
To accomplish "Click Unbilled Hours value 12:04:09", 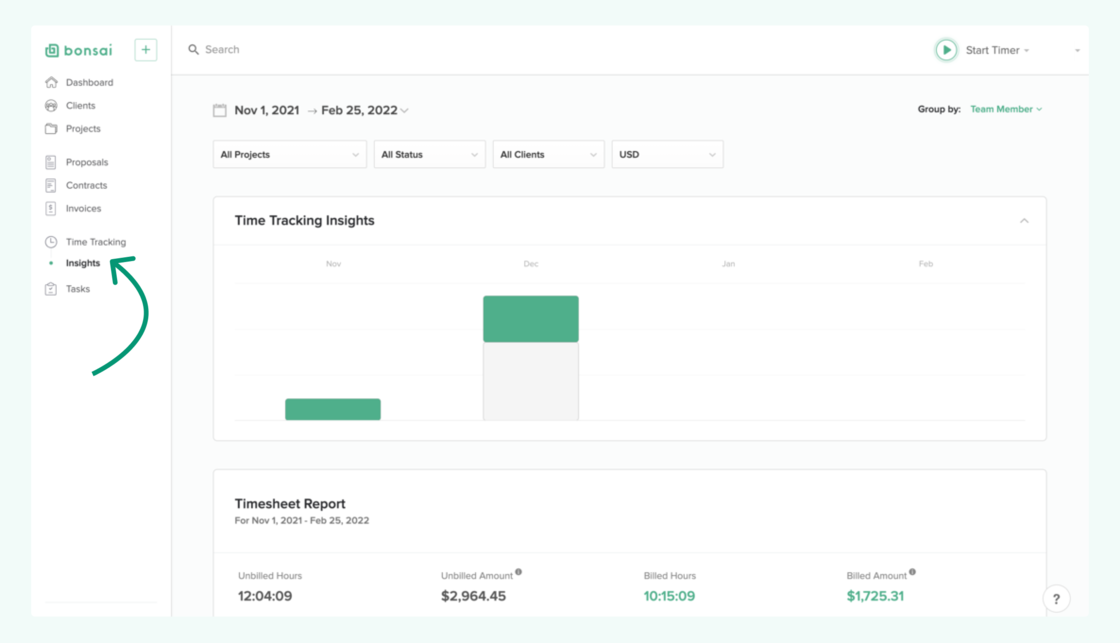I will tap(265, 596).
